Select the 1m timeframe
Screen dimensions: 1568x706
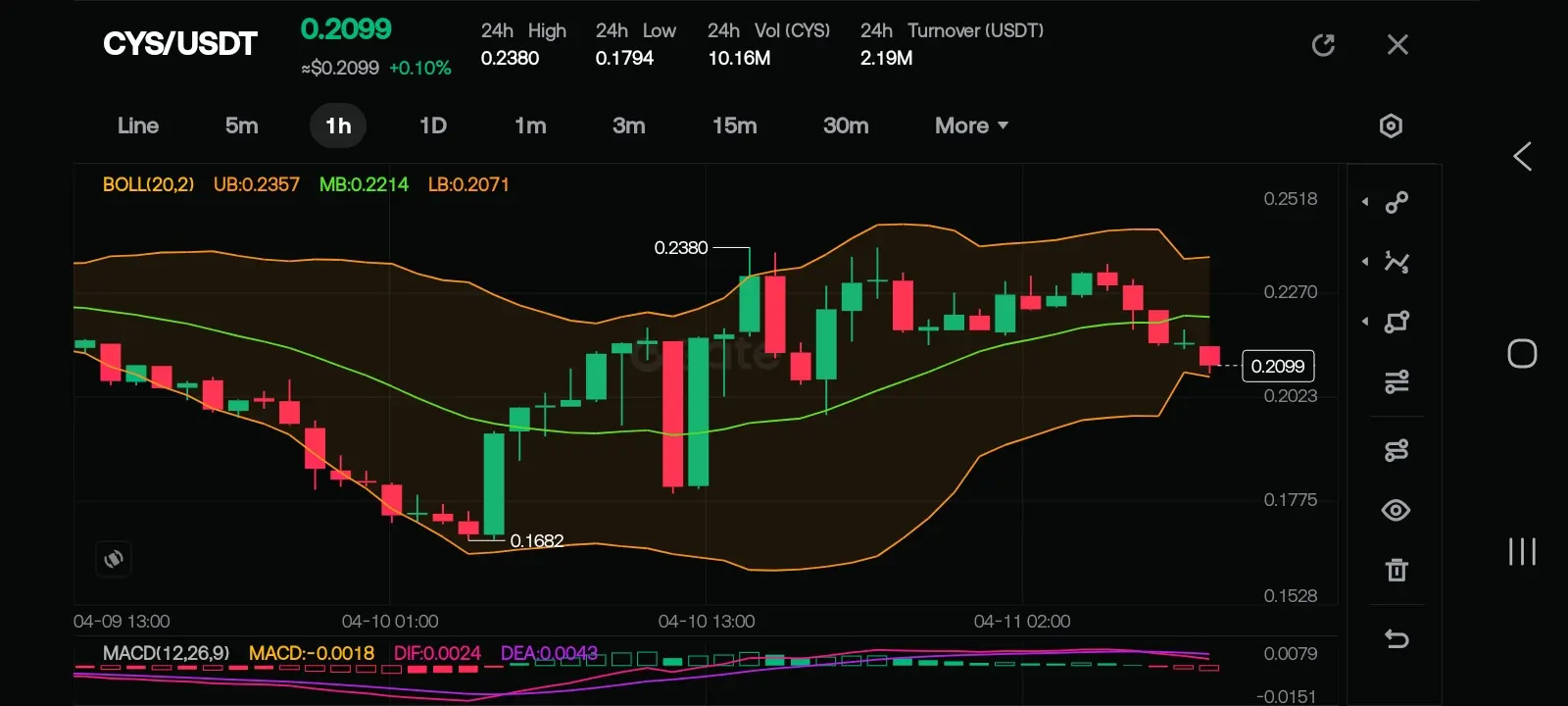(x=530, y=126)
